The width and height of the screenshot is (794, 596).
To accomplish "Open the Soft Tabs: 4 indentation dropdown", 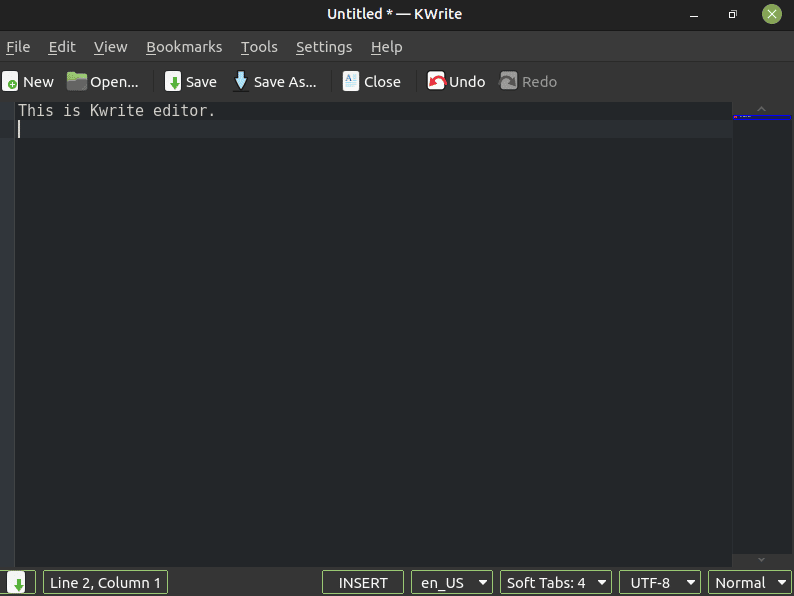I will [x=555, y=582].
